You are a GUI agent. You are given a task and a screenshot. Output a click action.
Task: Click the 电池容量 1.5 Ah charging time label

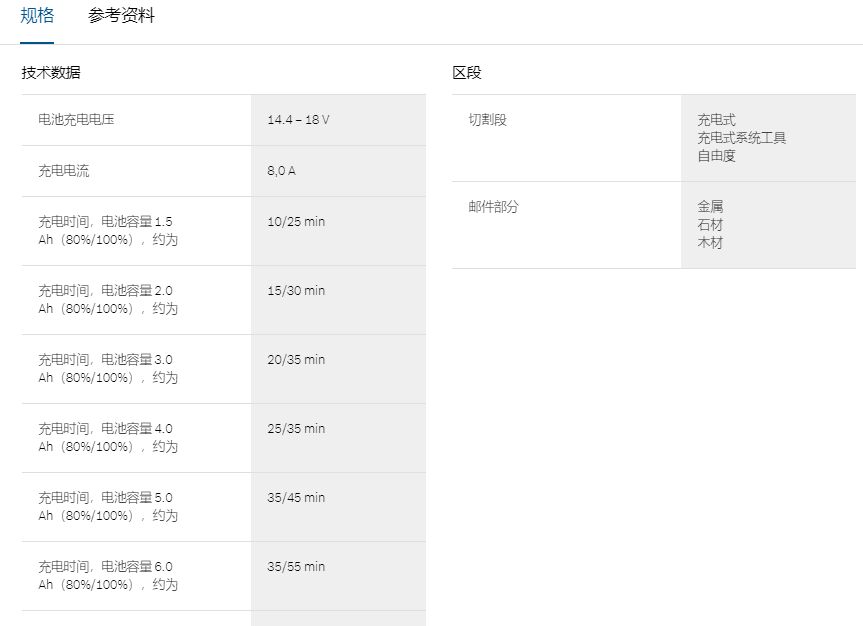click(x=108, y=230)
